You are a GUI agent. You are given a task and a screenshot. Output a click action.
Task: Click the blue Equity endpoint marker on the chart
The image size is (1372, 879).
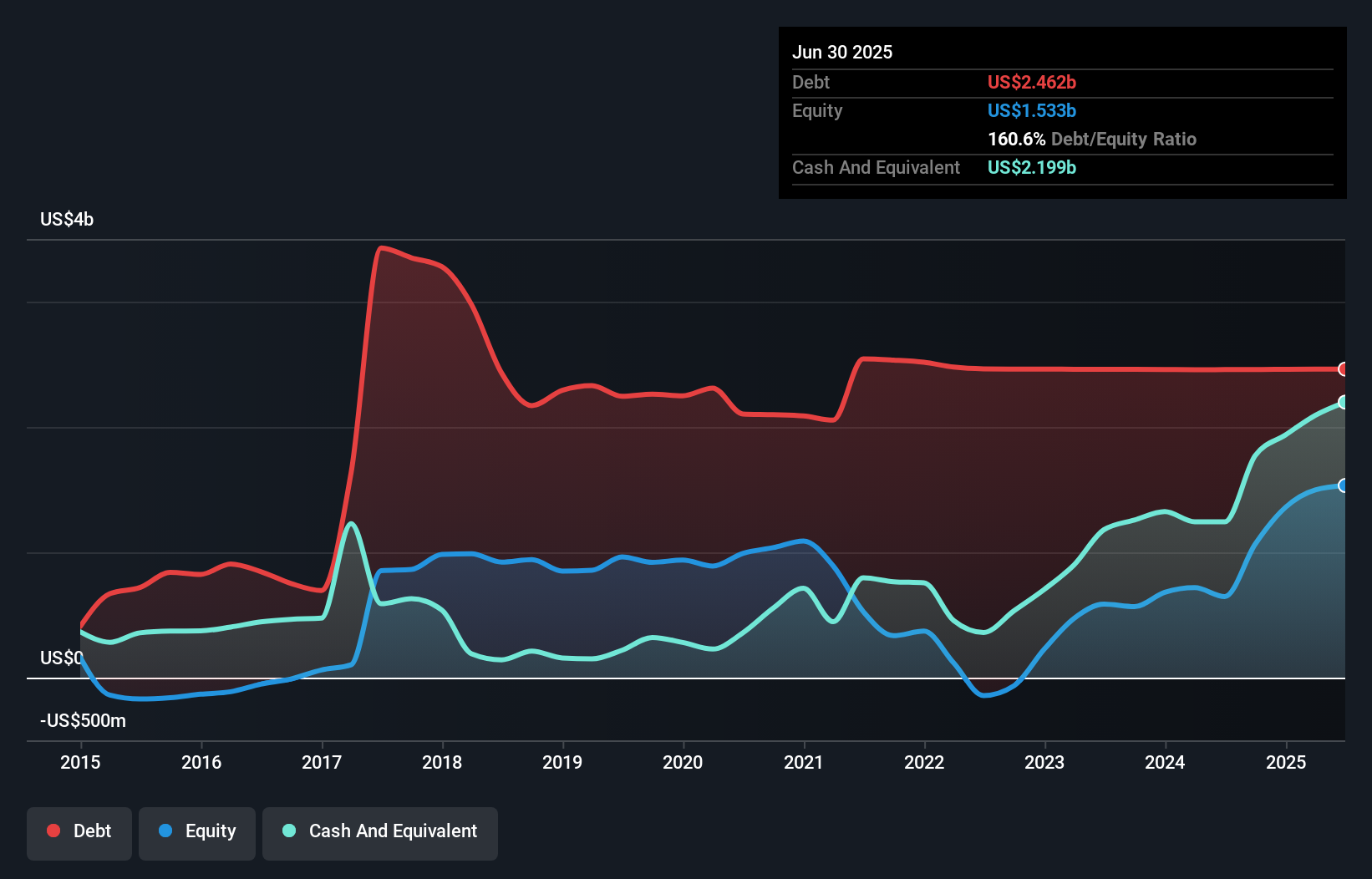(x=1343, y=485)
